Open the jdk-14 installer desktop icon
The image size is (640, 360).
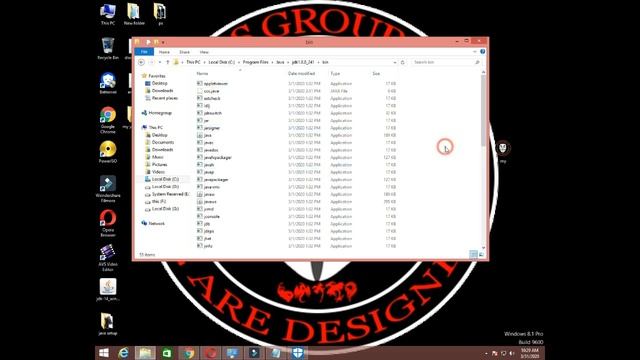pos(108,290)
